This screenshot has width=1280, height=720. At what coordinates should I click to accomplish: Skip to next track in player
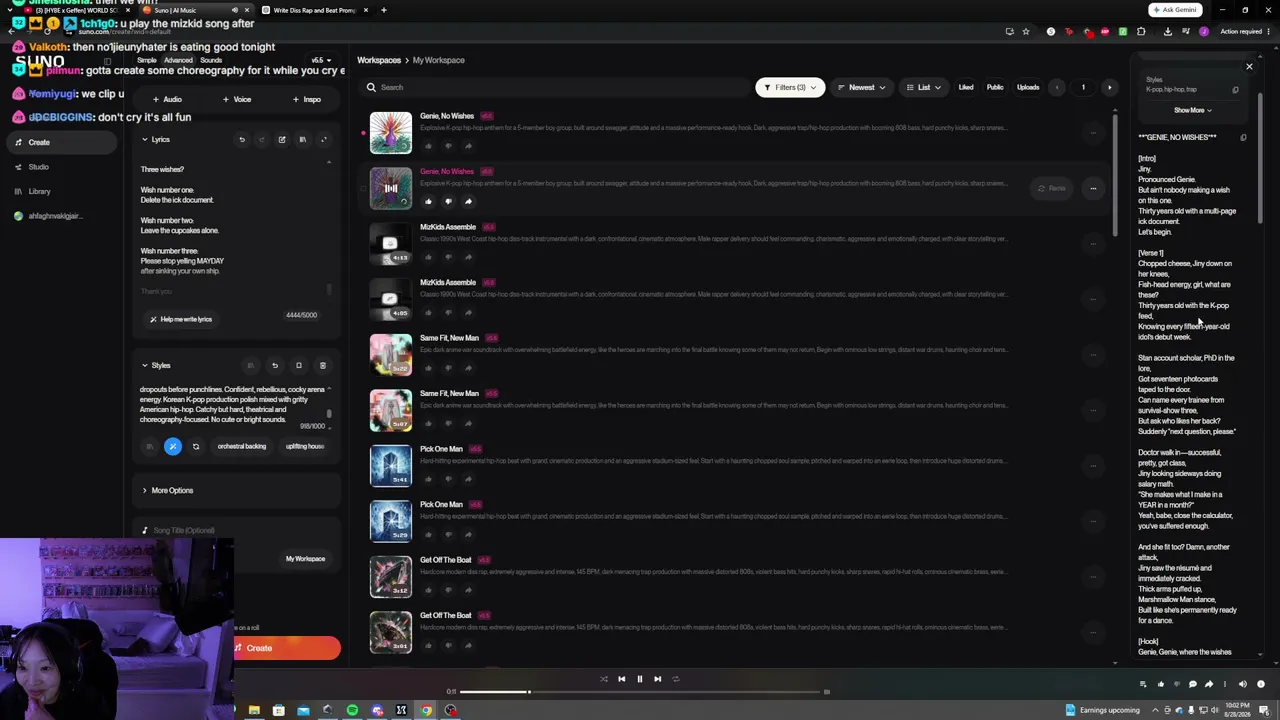point(657,679)
